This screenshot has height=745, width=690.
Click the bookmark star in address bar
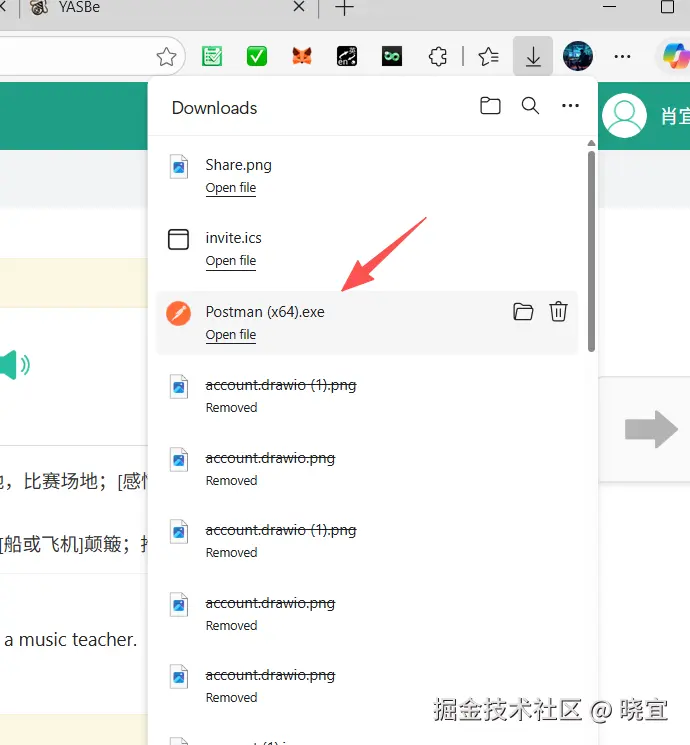pos(166,57)
